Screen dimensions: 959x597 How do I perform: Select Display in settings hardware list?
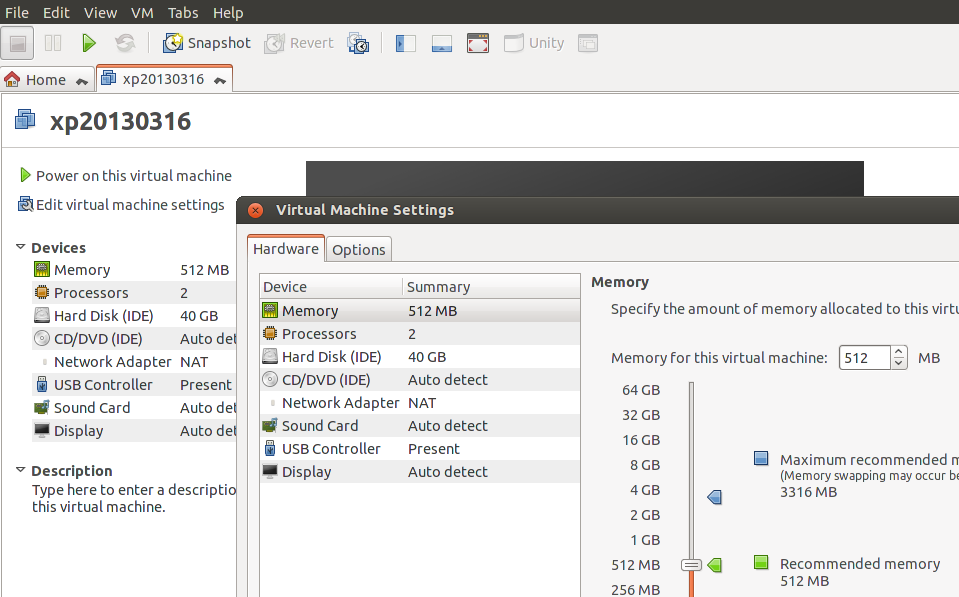pyautogui.click(x=420, y=472)
